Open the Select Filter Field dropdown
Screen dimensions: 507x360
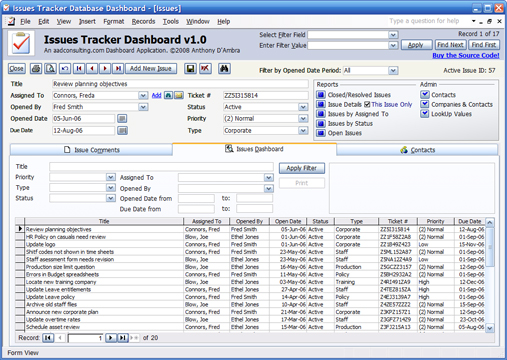coord(393,35)
